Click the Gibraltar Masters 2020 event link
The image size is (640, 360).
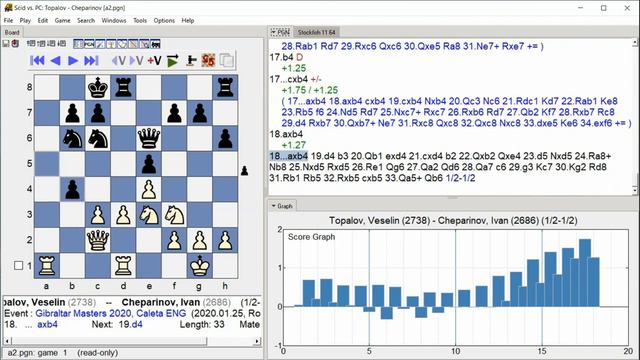[111, 313]
